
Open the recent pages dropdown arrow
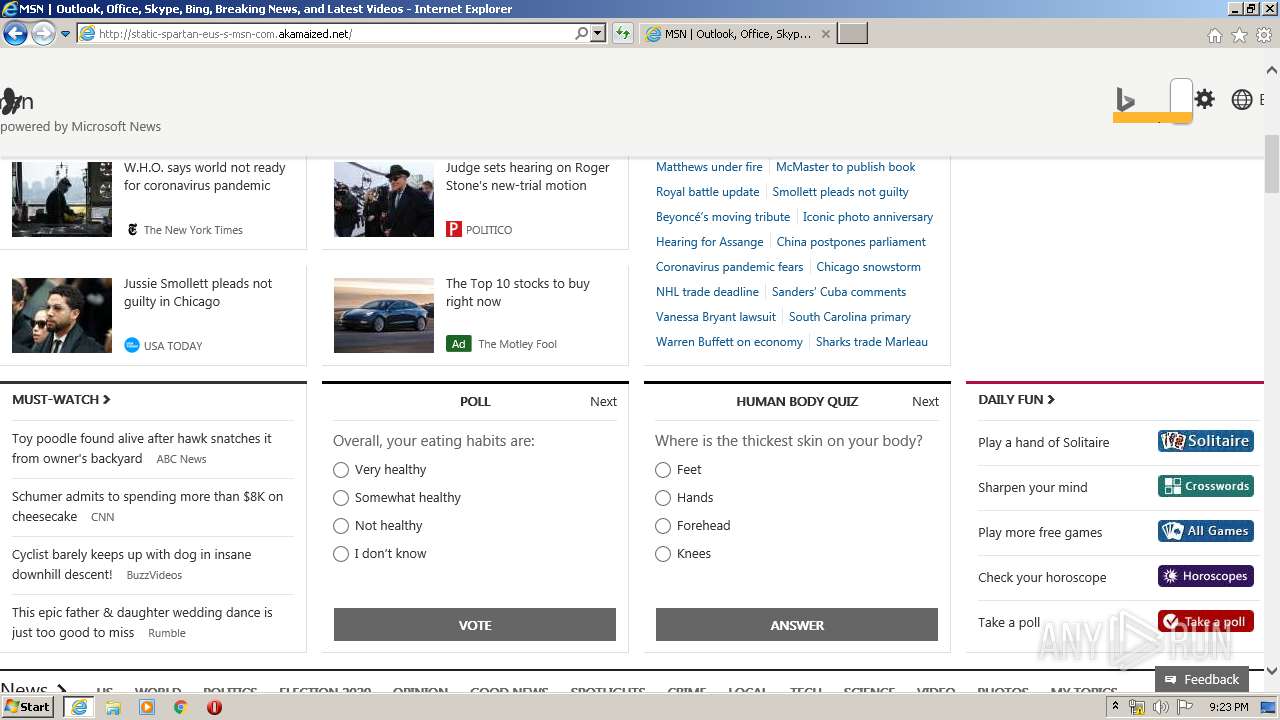[65, 34]
